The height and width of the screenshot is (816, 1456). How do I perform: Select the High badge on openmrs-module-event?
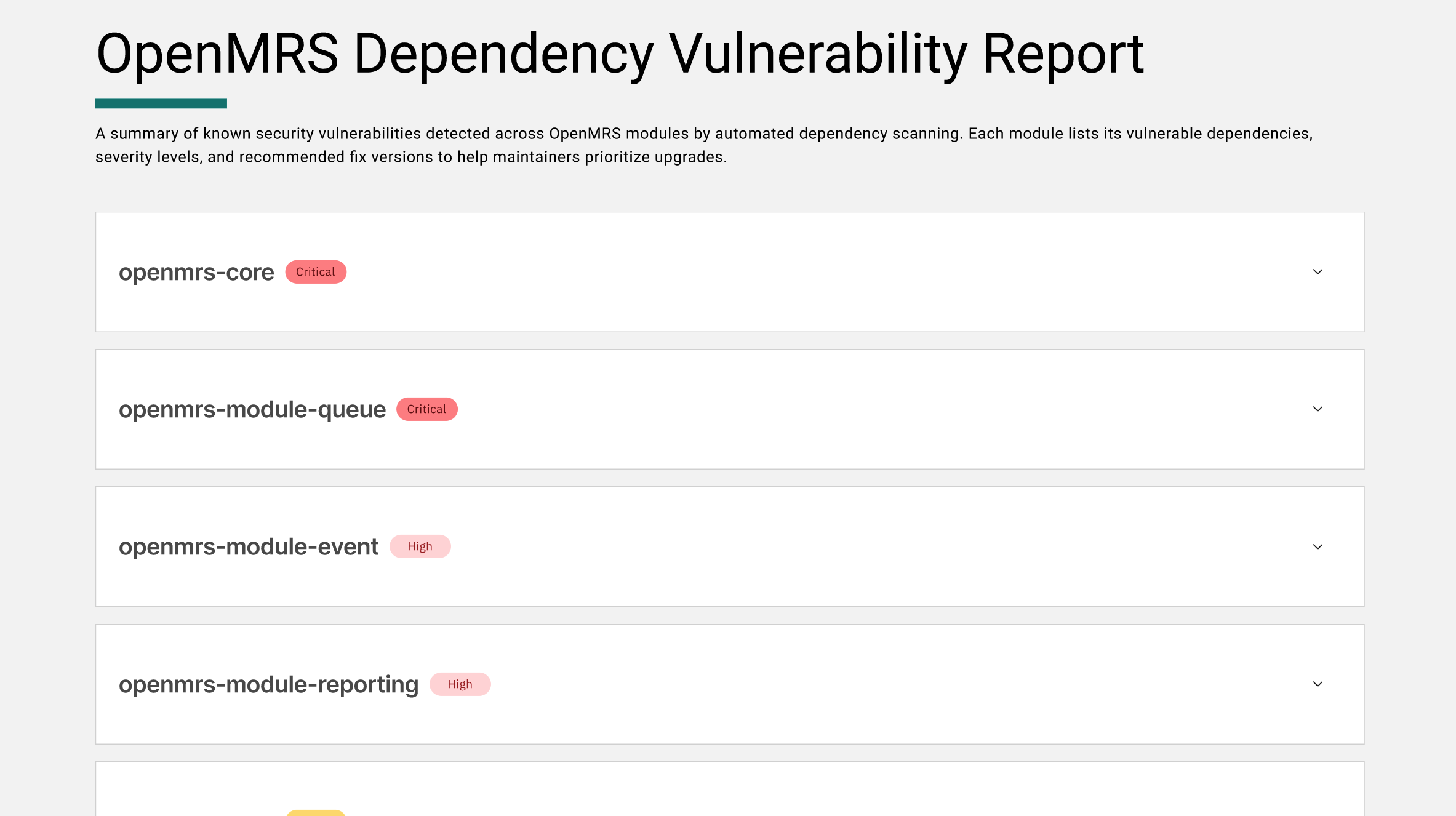(x=420, y=546)
